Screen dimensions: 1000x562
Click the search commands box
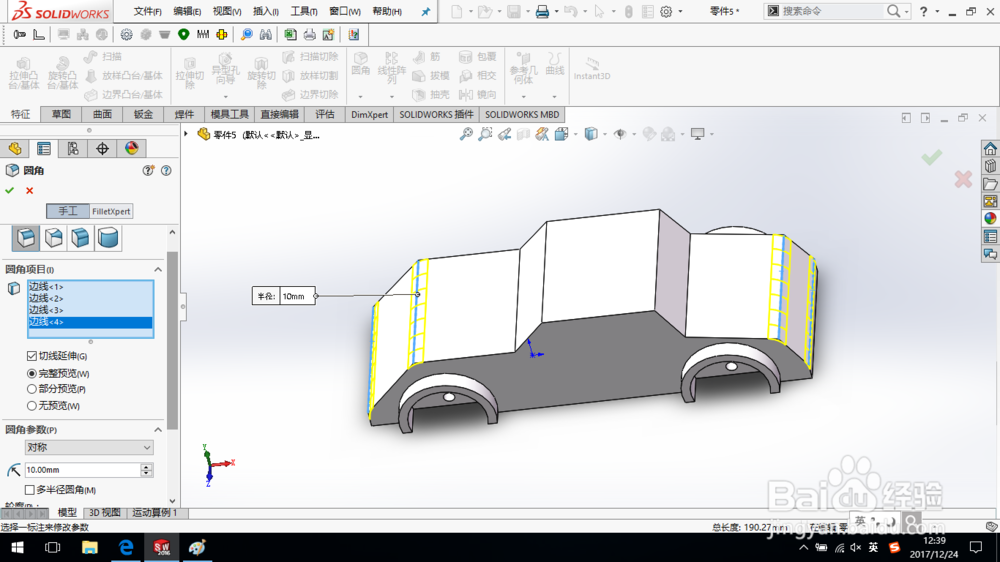[x=834, y=11]
